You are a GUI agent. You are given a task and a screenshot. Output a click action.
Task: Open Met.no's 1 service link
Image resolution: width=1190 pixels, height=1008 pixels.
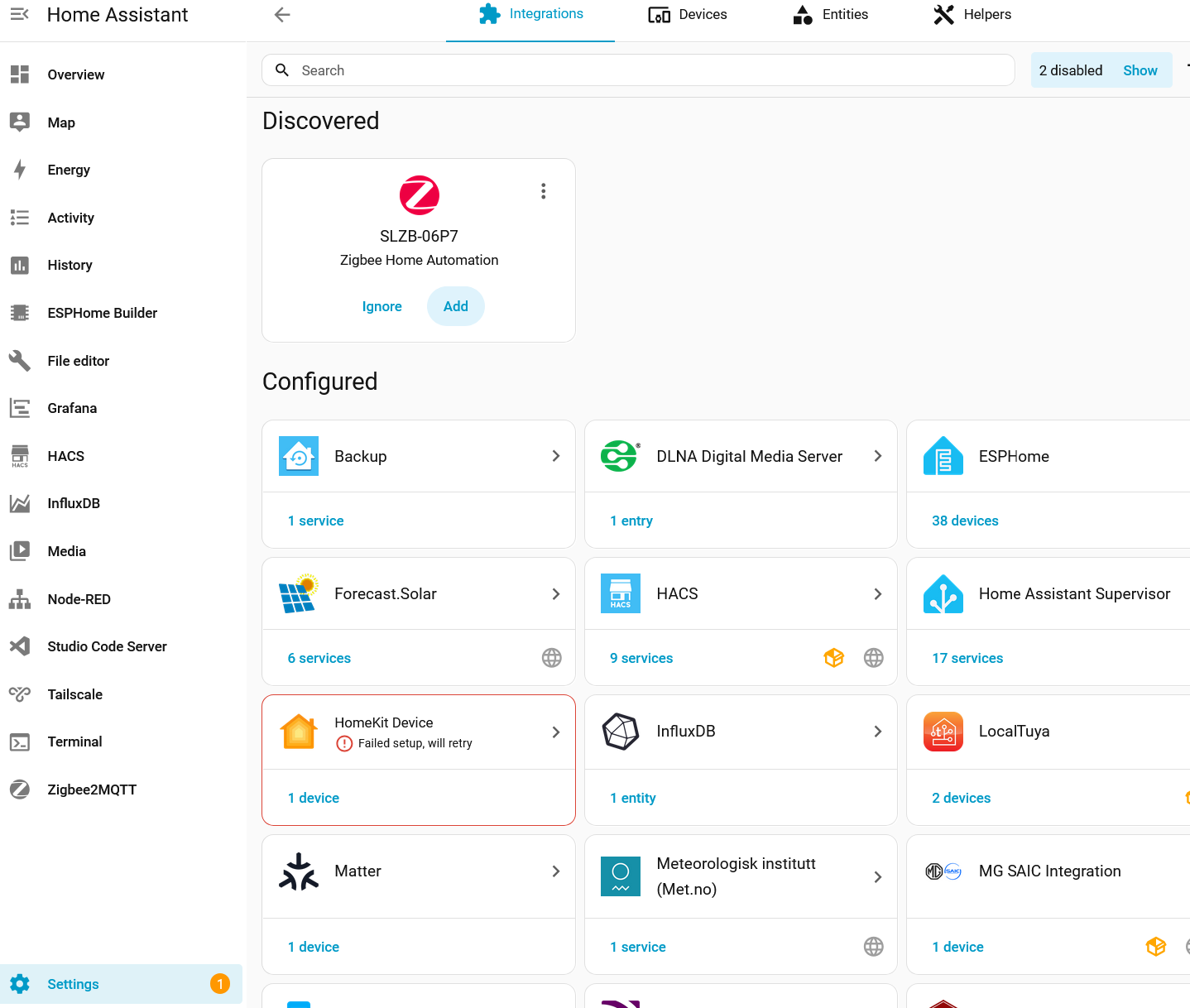coord(638,947)
